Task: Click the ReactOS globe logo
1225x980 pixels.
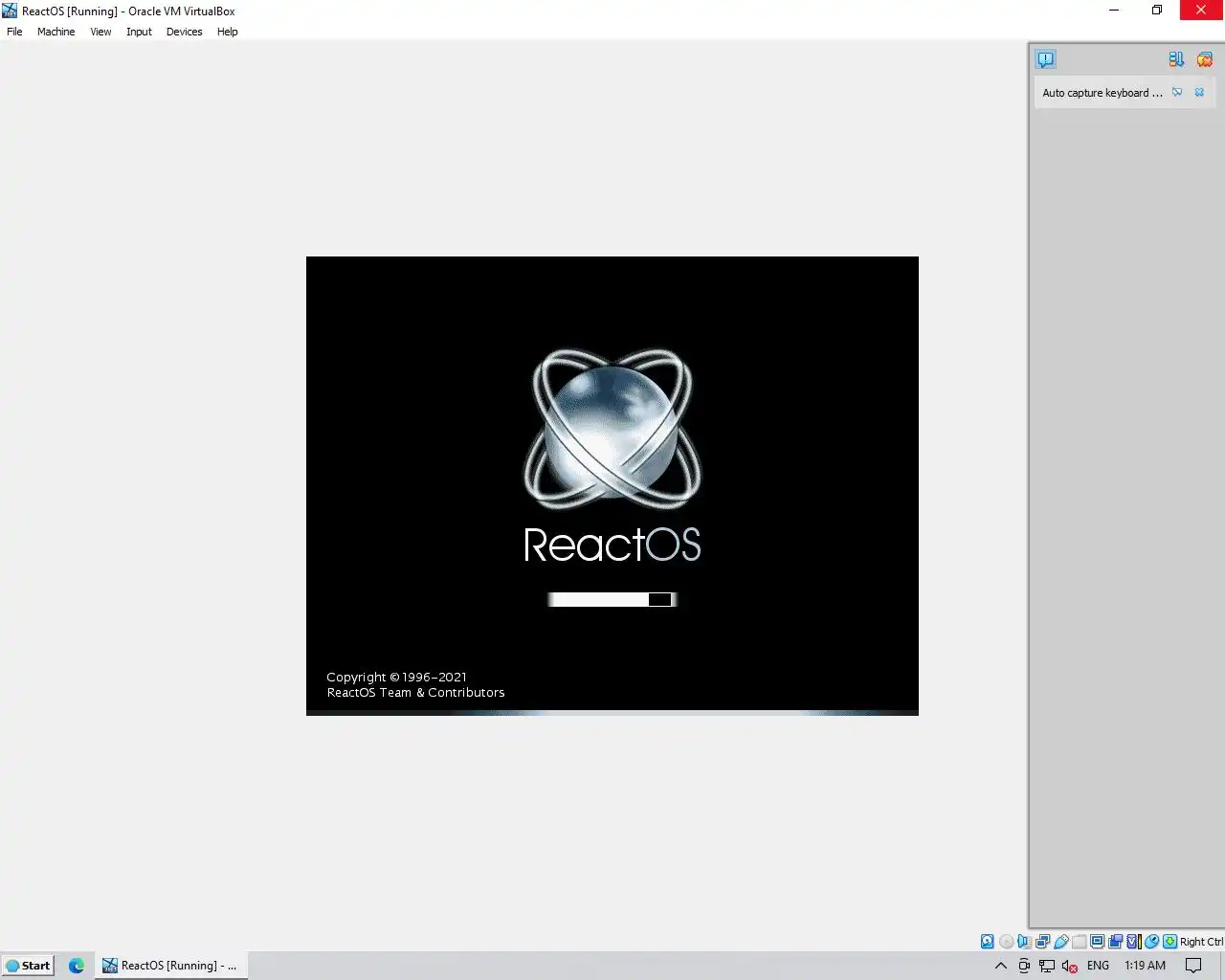Action: [x=612, y=429]
